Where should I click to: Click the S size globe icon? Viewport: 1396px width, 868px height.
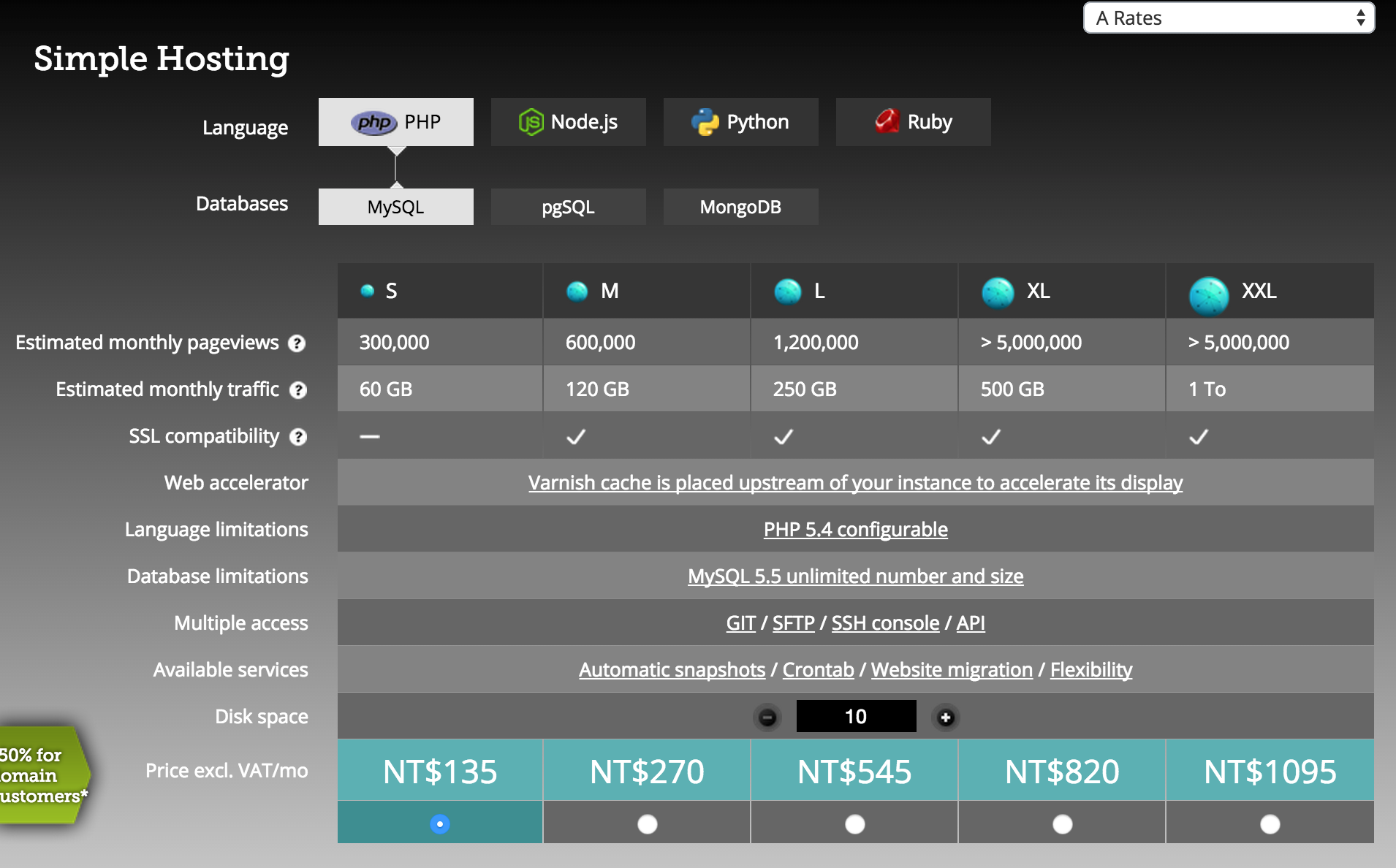(x=368, y=291)
